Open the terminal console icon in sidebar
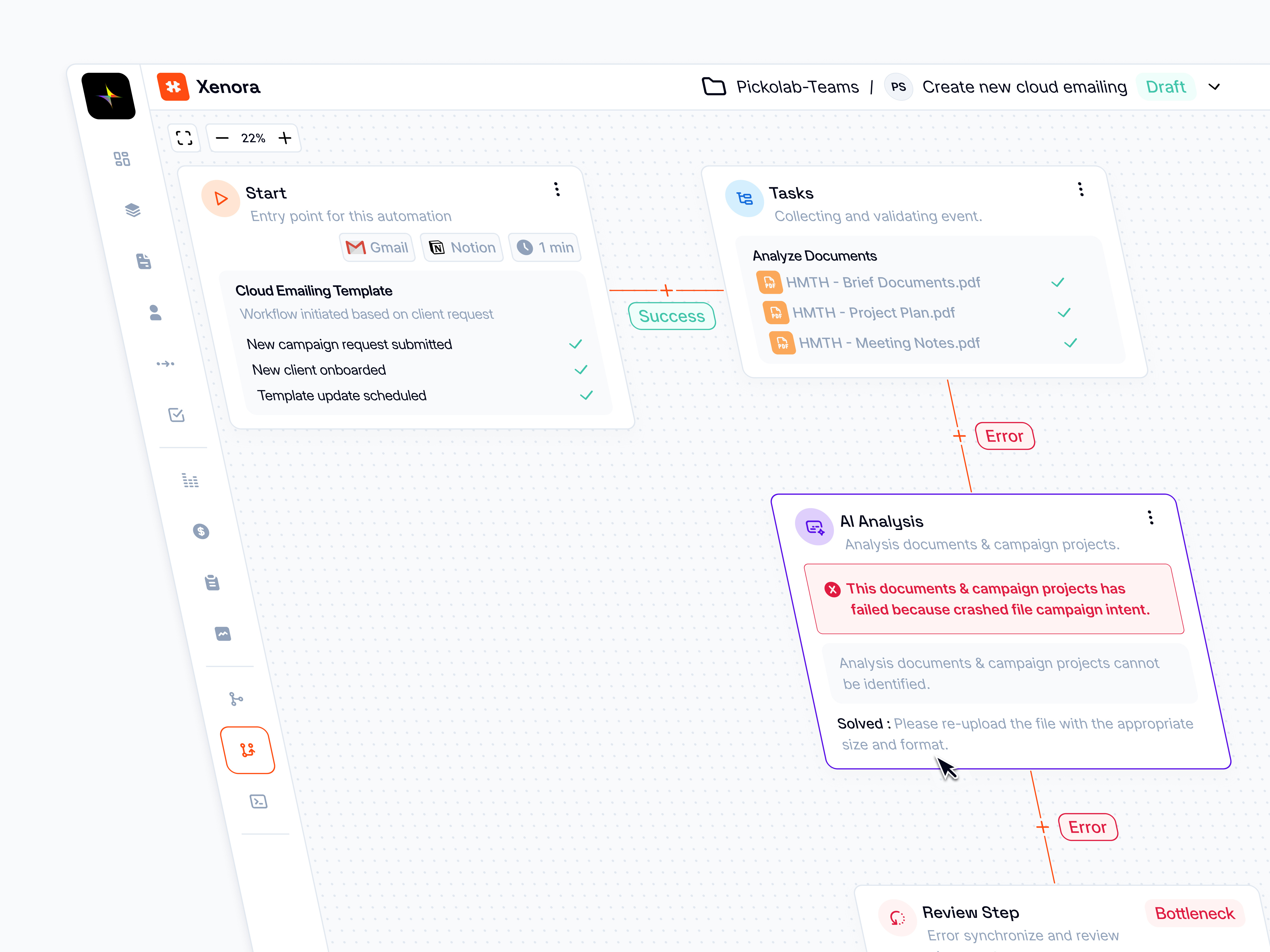This screenshot has height=952, width=1270. coord(258,801)
